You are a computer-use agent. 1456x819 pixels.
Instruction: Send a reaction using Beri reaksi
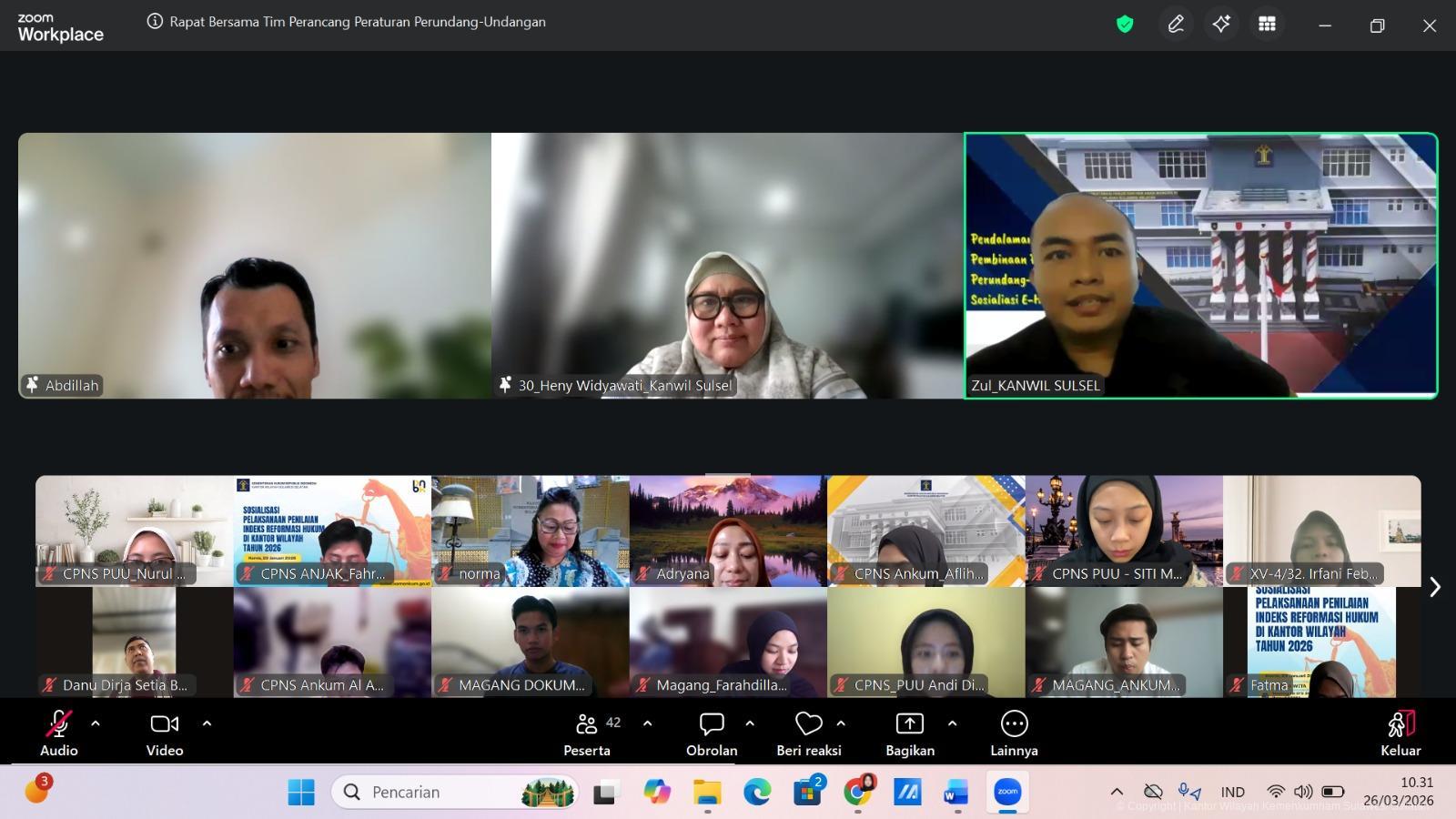pyautogui.click(x=808, y=723)
